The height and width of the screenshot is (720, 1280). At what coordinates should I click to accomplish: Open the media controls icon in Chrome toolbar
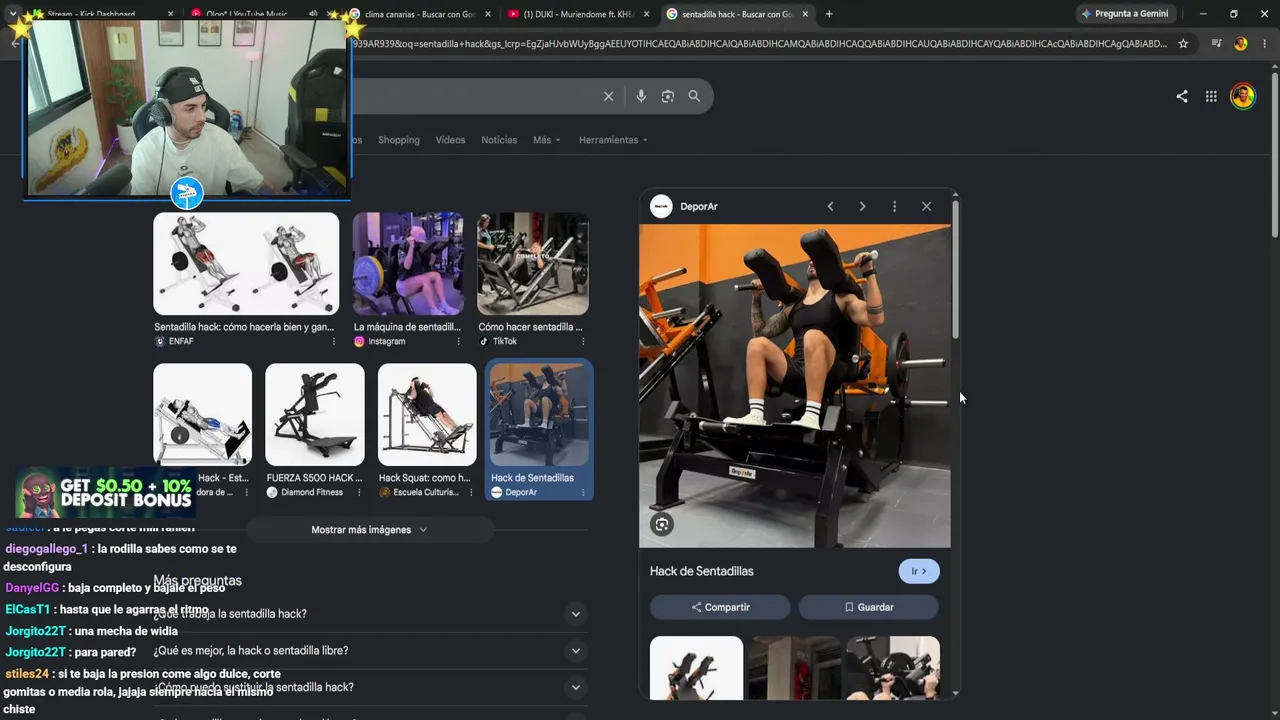(x=1216, y=44)
